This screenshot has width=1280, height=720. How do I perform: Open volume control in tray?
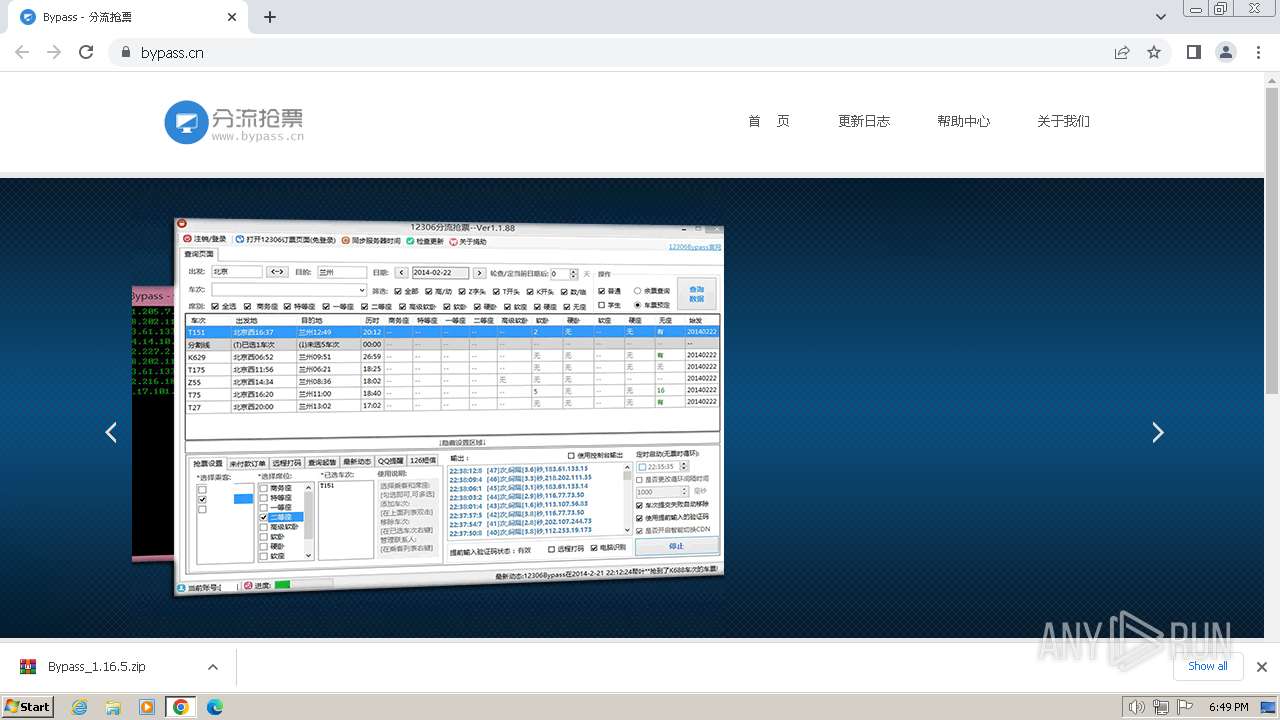pyautogui.click(x=1137, y=707)
